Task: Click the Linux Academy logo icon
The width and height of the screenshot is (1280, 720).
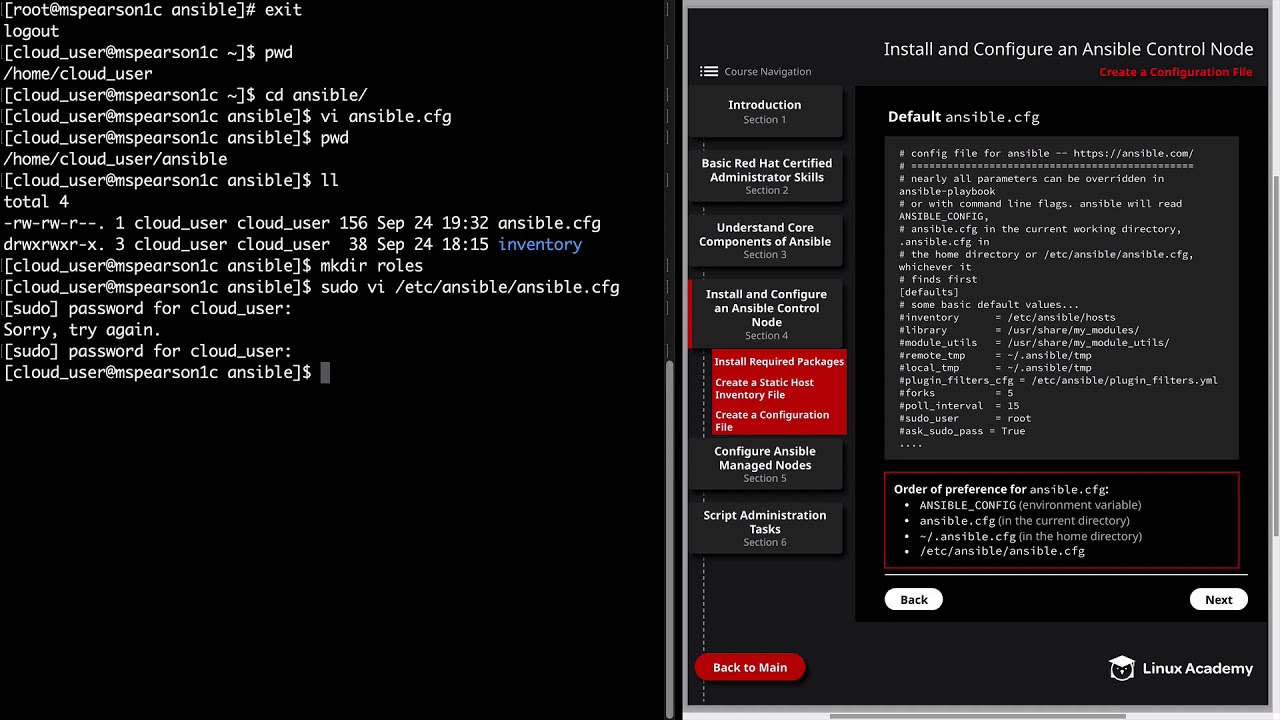Action: 1122,668
